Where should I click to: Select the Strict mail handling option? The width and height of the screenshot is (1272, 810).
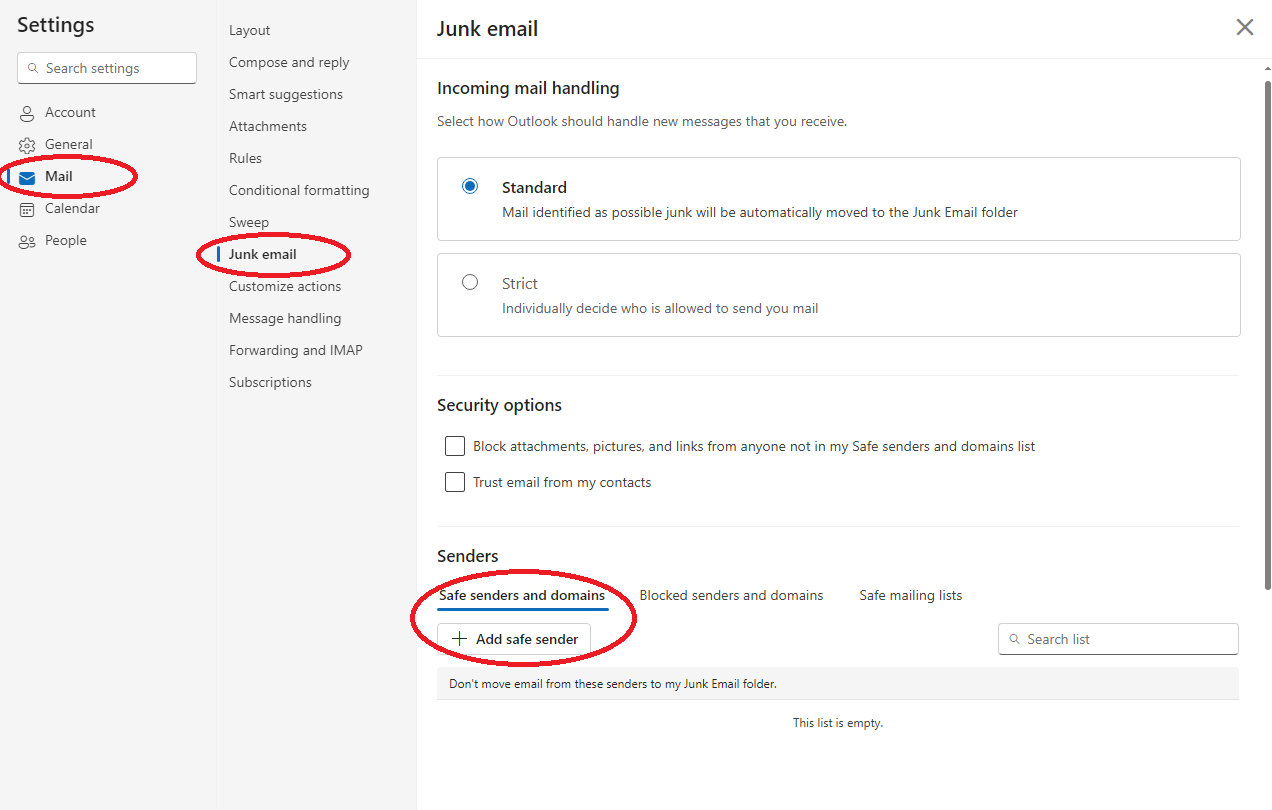[x=470, y=282]
